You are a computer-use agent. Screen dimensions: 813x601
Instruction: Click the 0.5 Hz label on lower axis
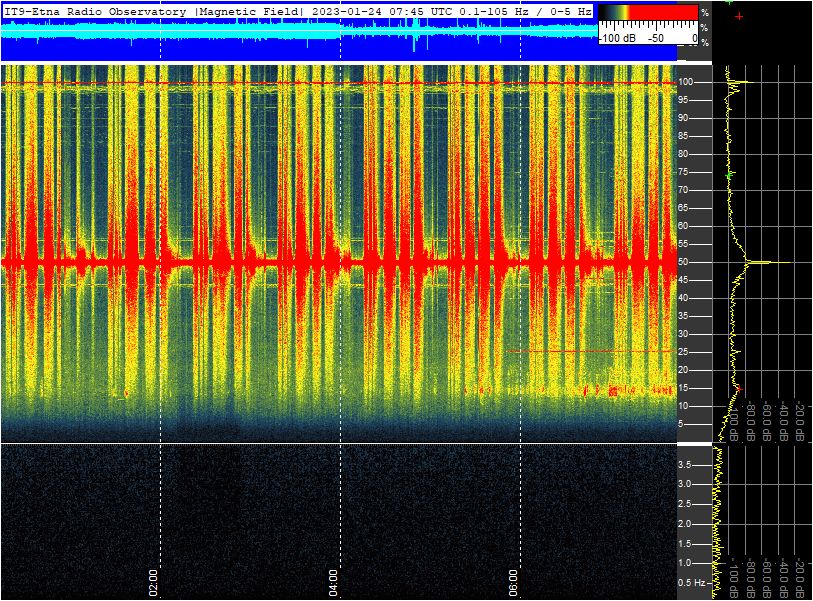click(693, 582)
